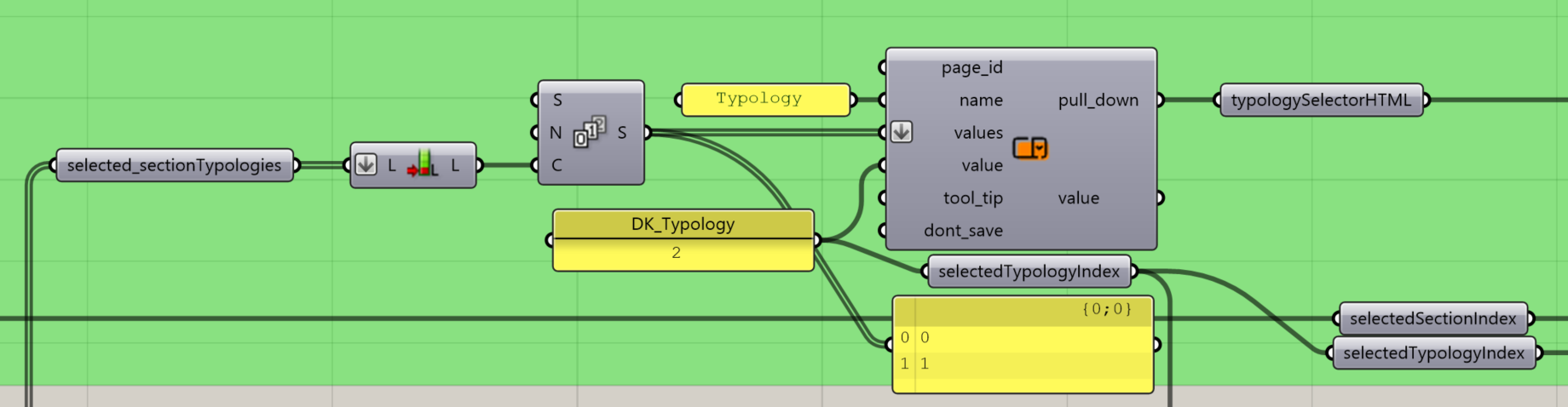
Task: Select the typologySelectorHTML parameter
Action: [x=1321, y=100]
